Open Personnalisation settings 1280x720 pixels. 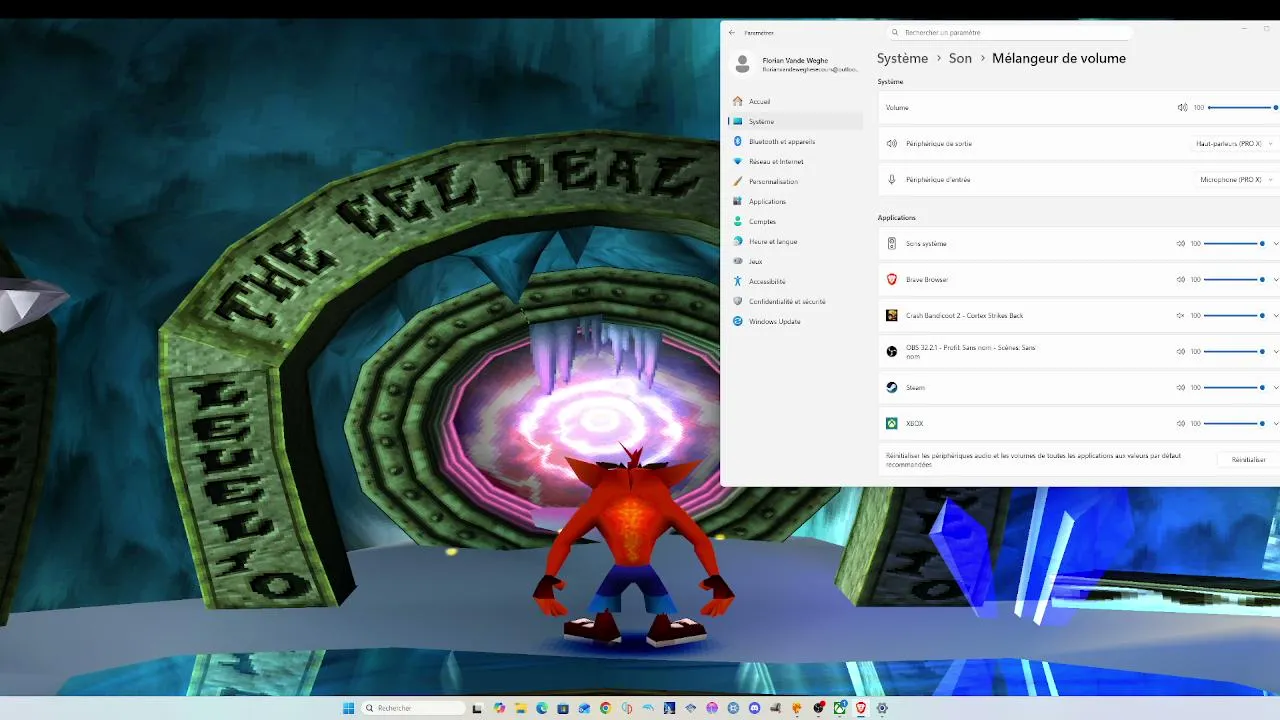tap(796, 181)
